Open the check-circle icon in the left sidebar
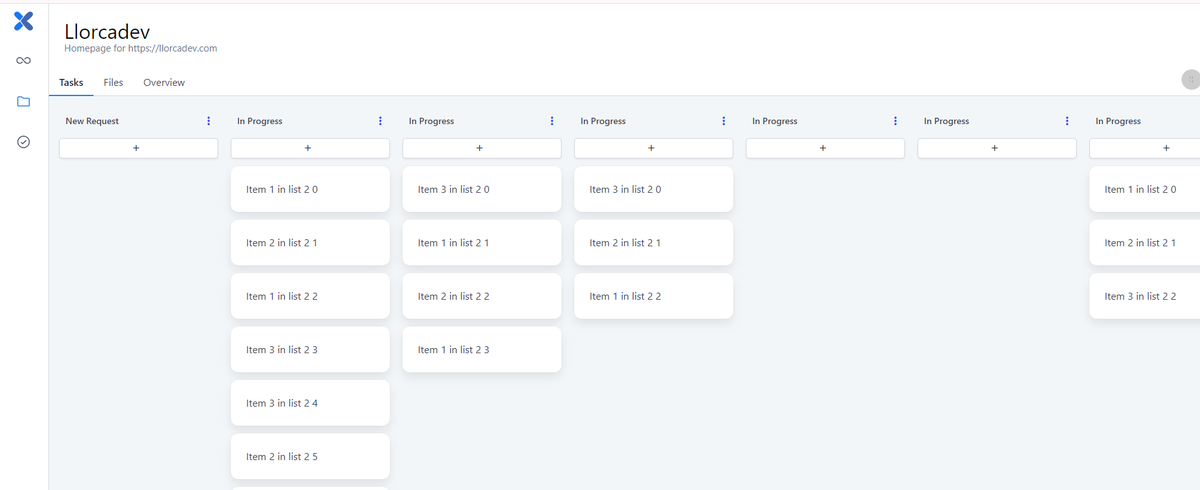1200x490 pixels. (23, 143)
